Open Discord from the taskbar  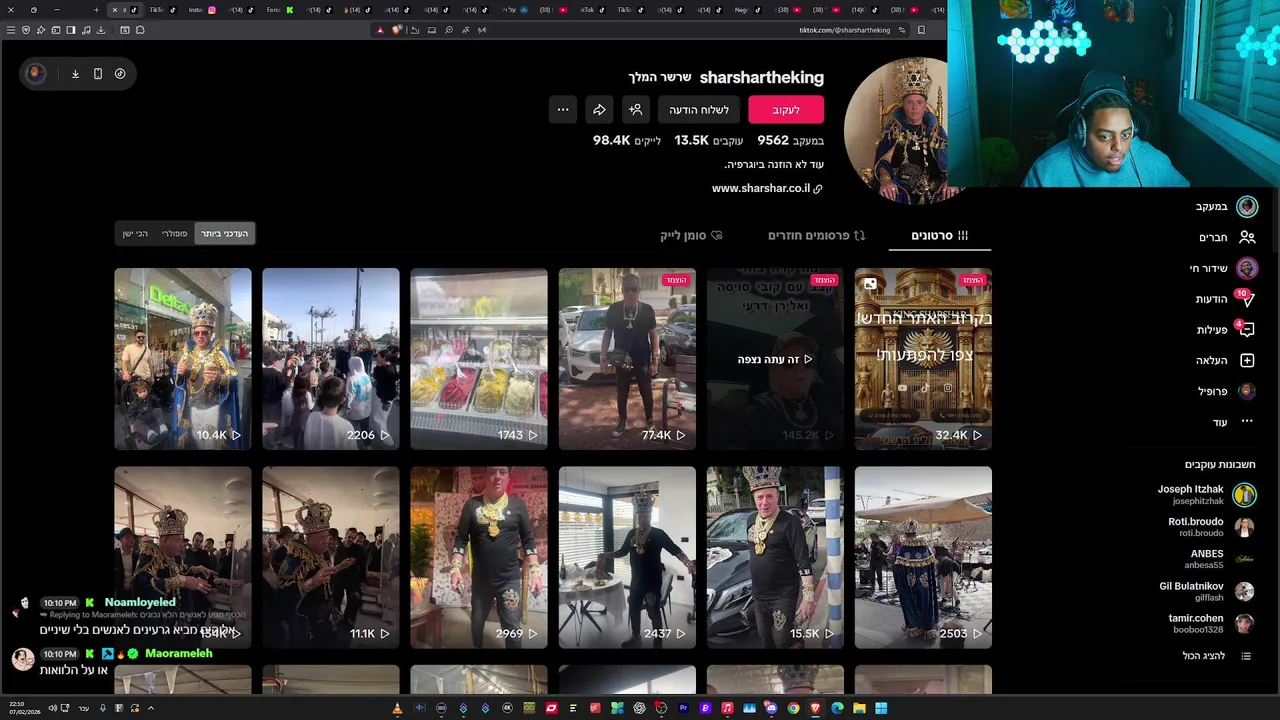pos(771,708)
